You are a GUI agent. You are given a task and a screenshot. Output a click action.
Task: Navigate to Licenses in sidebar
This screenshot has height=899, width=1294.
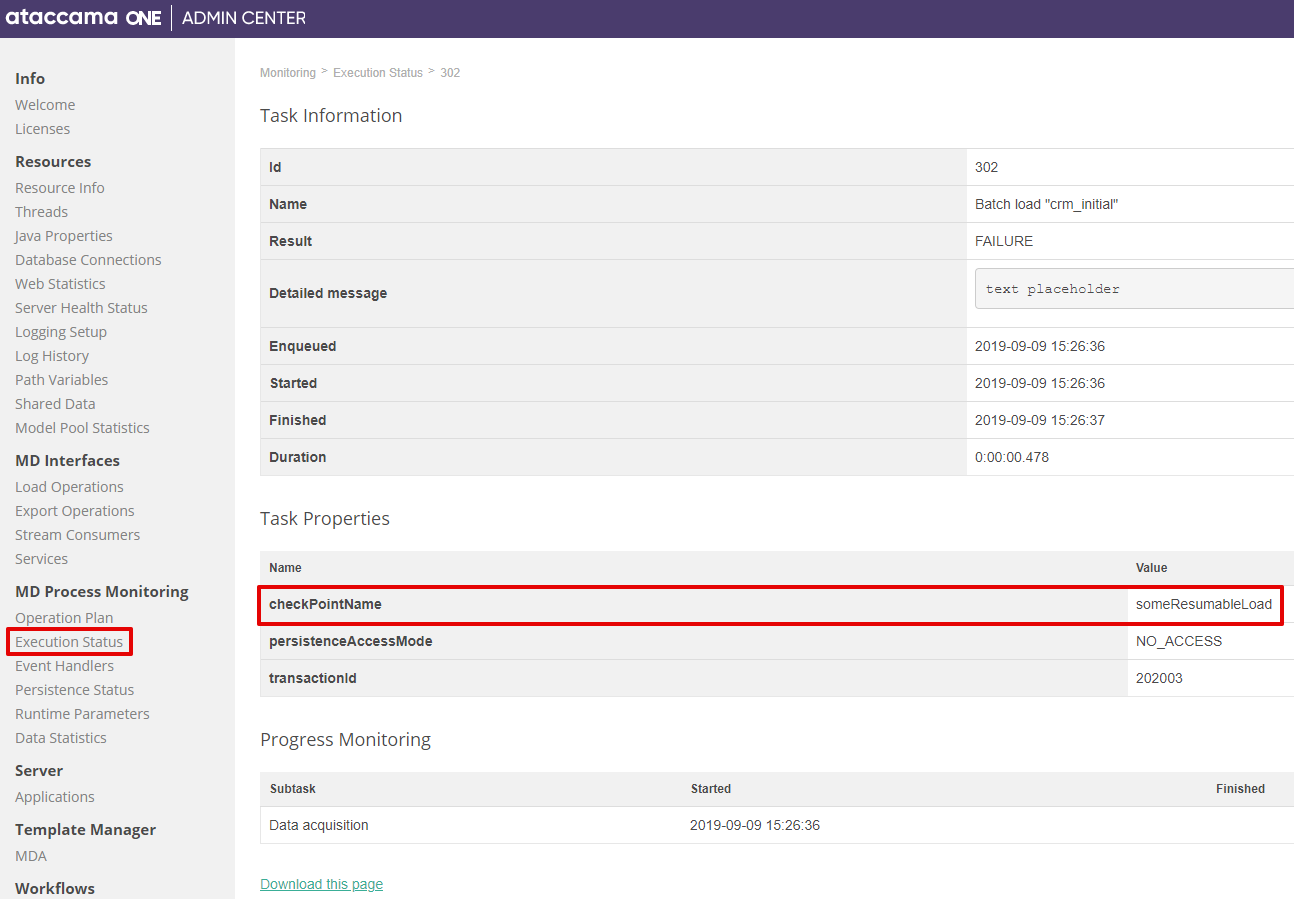pyautogui.click(x=42, y=129)
